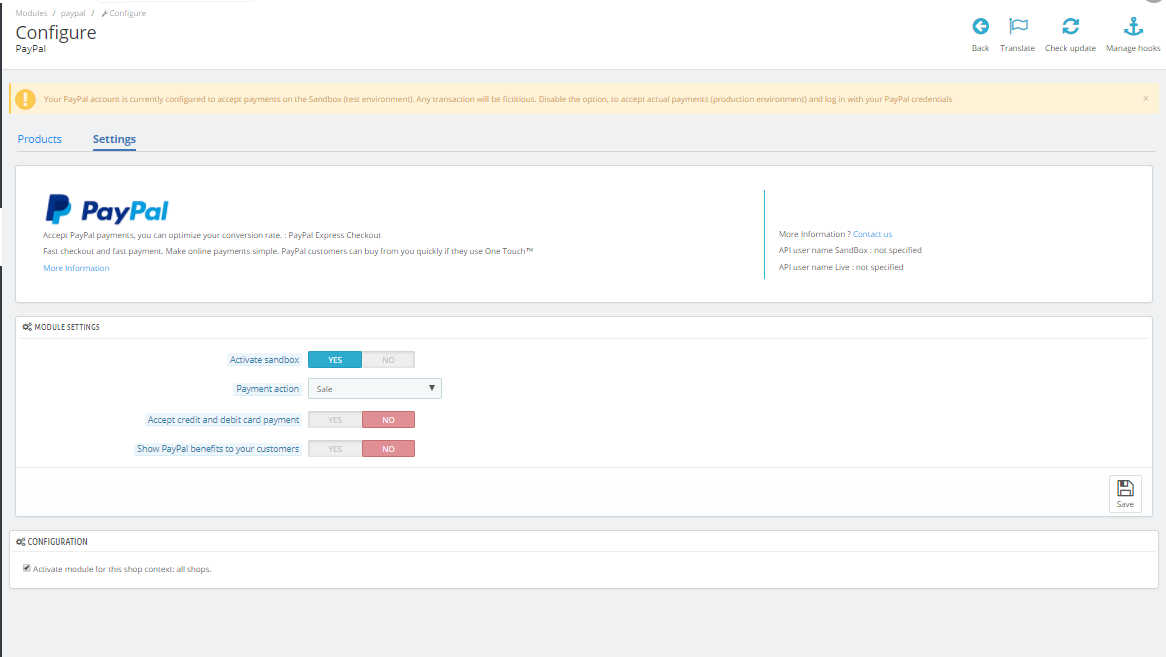Click the Back arrow icon
The image size is (1166, 657).
(980, 27)
